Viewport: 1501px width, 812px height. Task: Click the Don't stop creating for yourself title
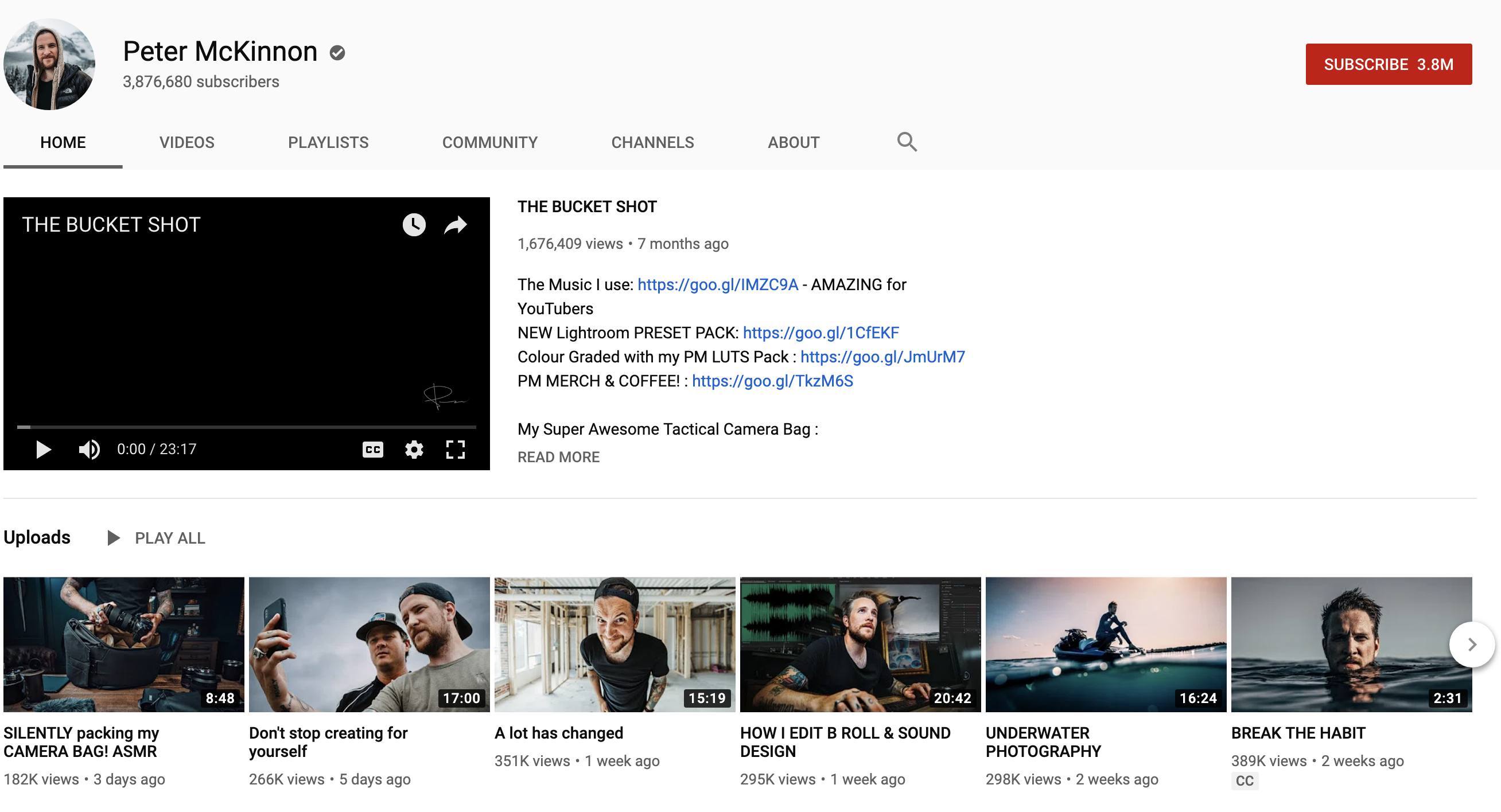pyautogui.click(x=328, y=742)
